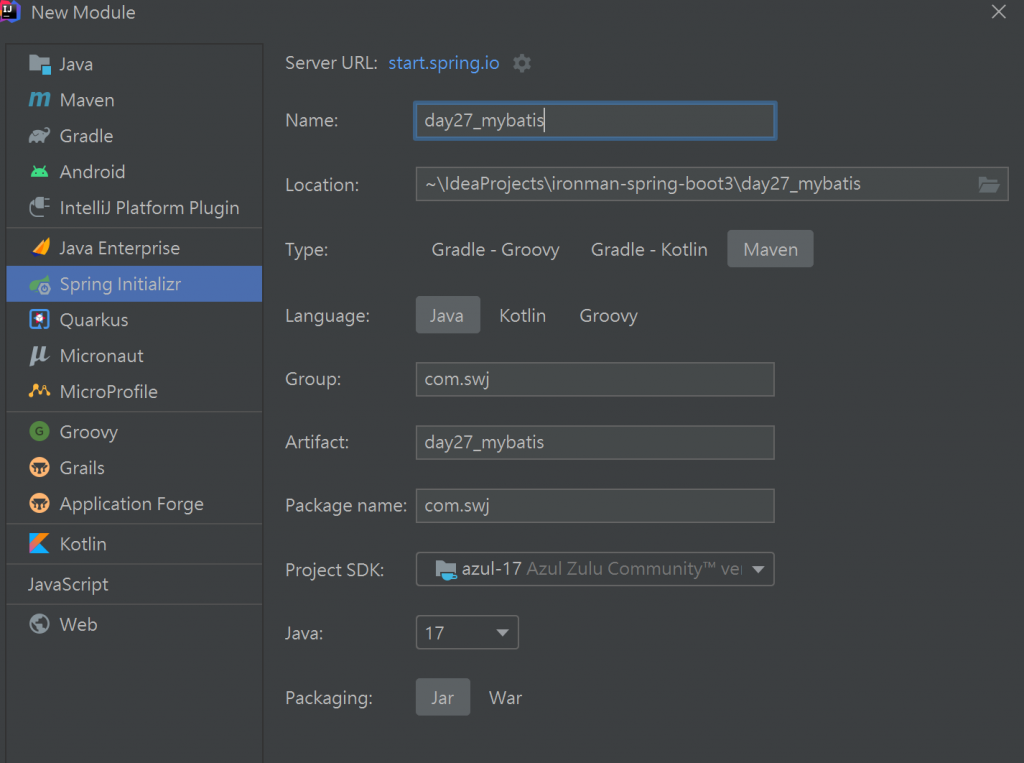Click the Group input field
1024x763 pixels.
pos(595,379)
